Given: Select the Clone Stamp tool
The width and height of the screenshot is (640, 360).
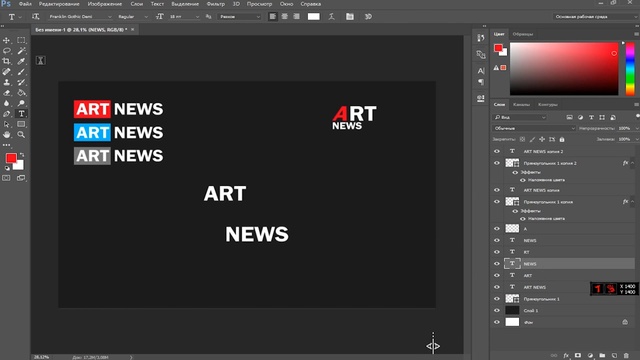Looking at the screenshot, I should pos(7,82).
